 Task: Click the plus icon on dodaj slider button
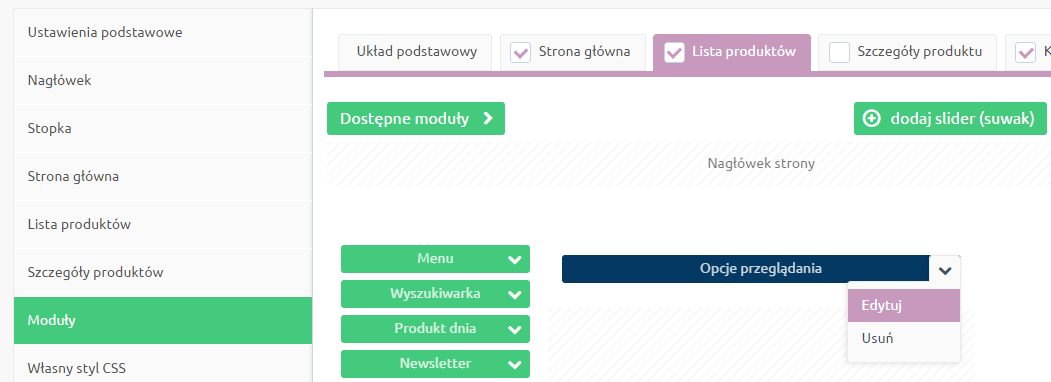tap(871, 119)
